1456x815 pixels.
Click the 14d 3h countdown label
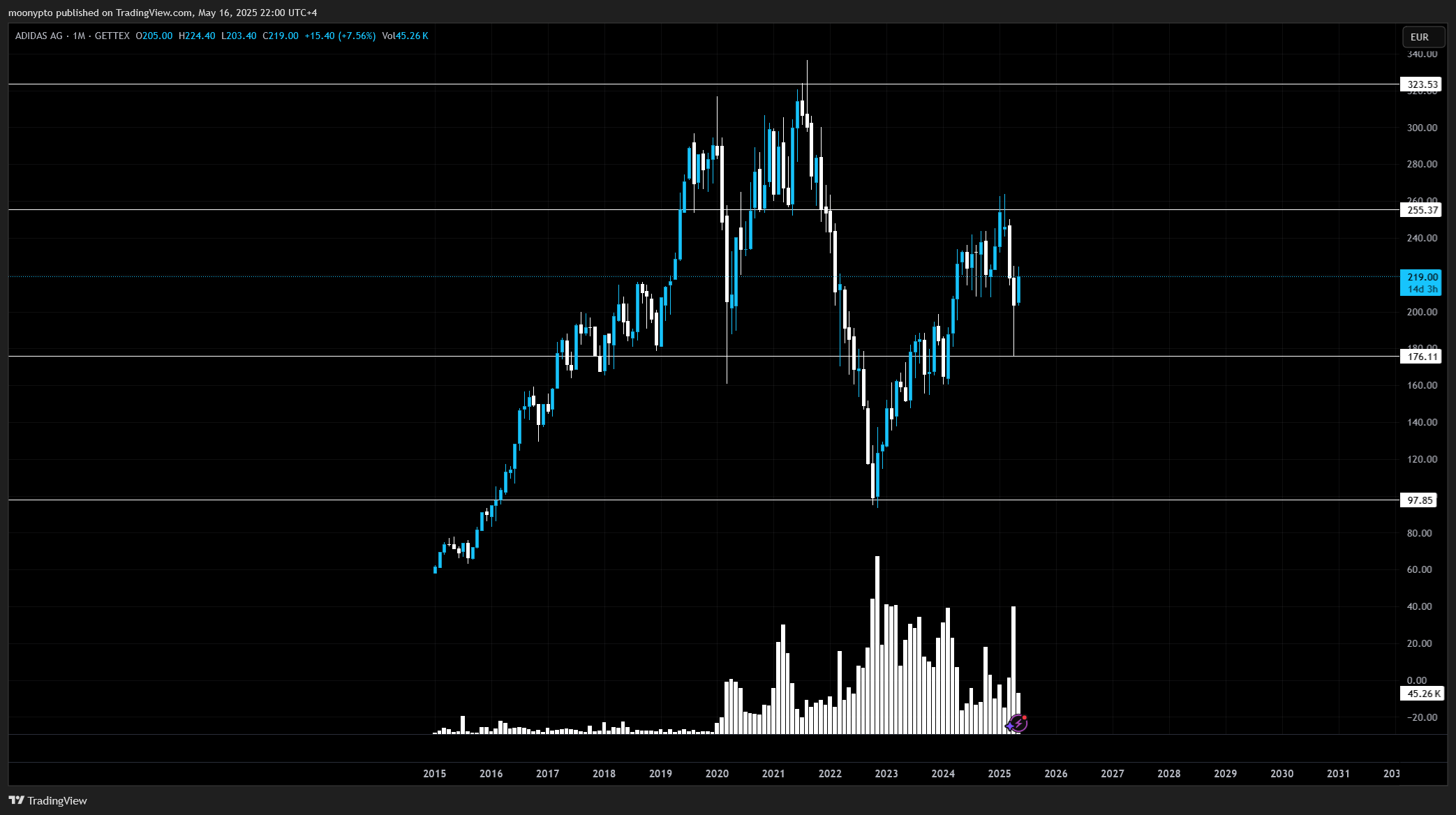click(1421, 289)
